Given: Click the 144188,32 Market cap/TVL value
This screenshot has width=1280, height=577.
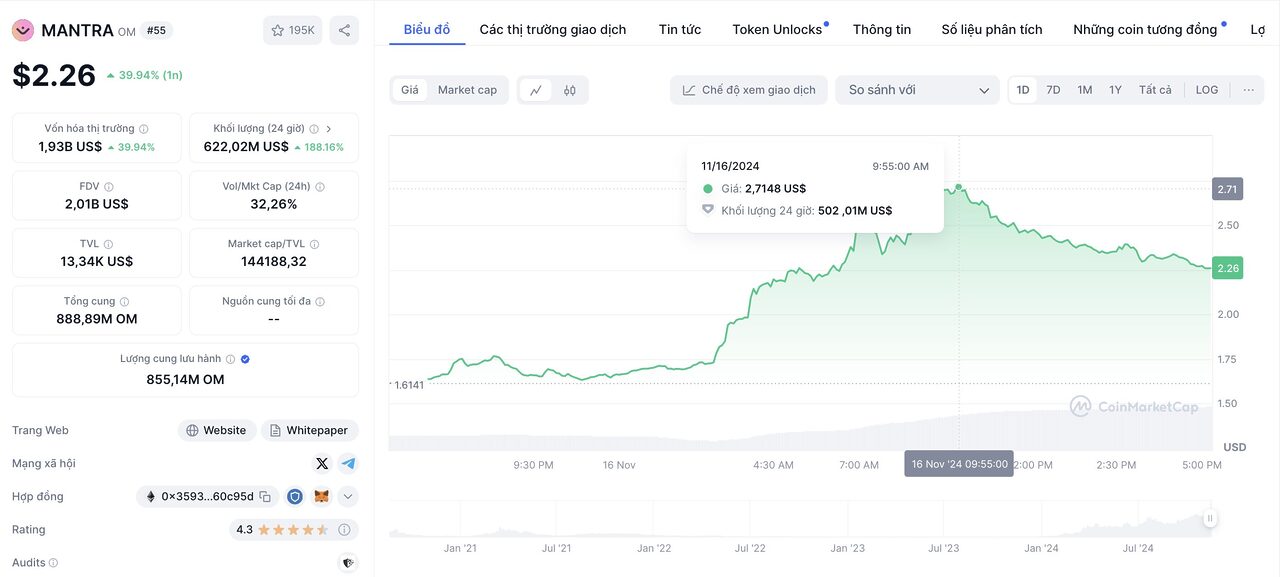Looking at the screenshot, I should point(274,261).
